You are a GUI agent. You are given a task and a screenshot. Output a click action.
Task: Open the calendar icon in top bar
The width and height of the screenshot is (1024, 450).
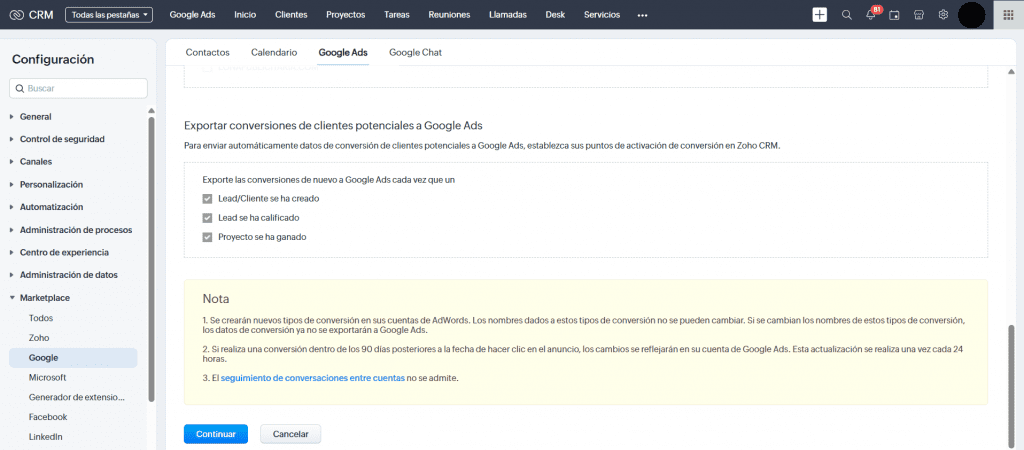pos(894,15)
